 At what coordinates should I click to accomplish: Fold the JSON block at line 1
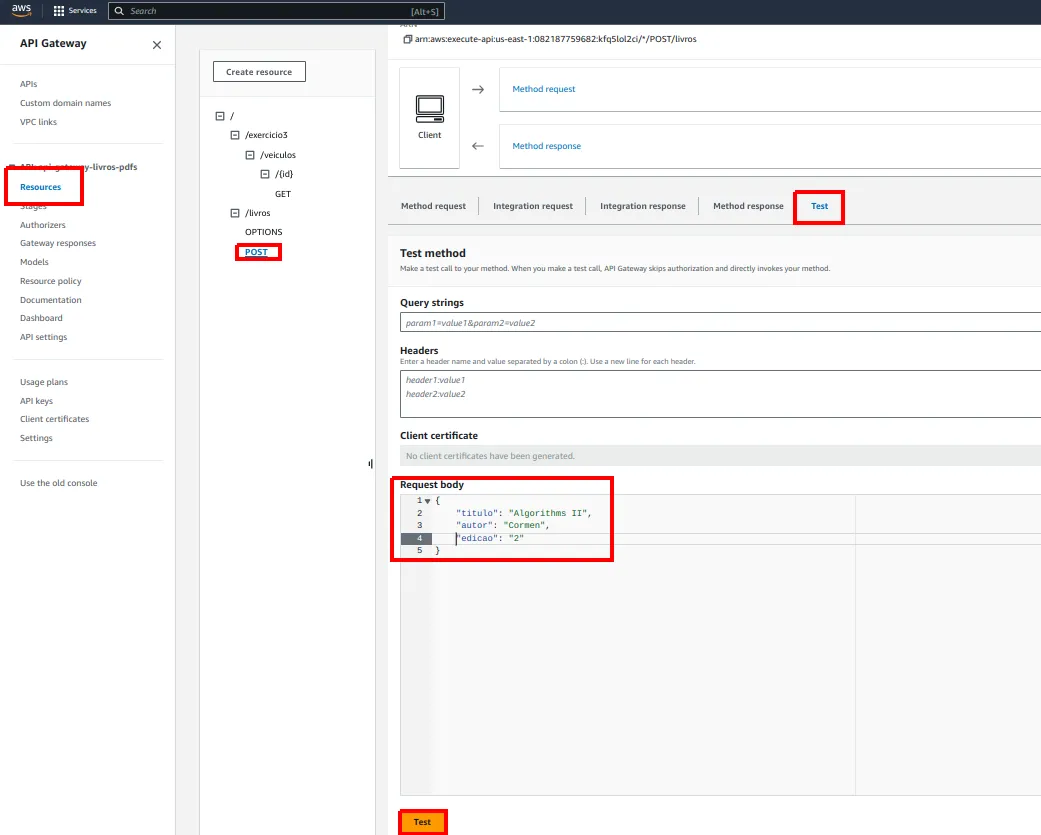tap(428, 501)
